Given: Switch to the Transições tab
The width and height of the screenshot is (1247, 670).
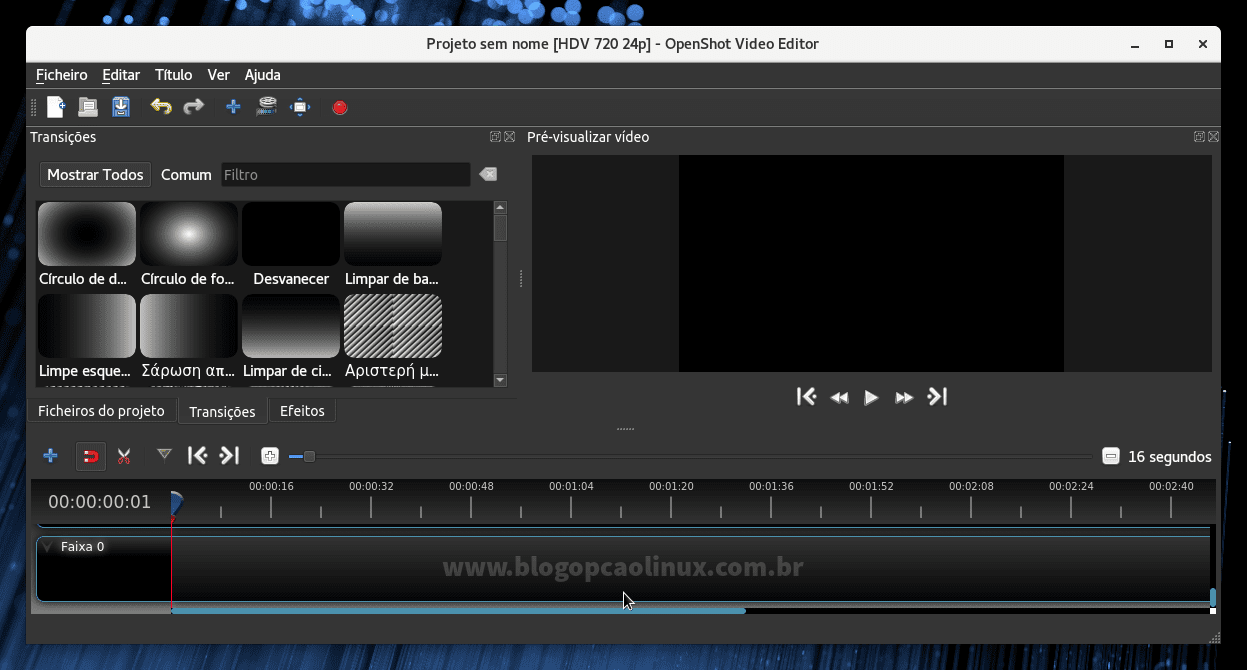Looking at the screenshot, I should click(x=222, y=411).
